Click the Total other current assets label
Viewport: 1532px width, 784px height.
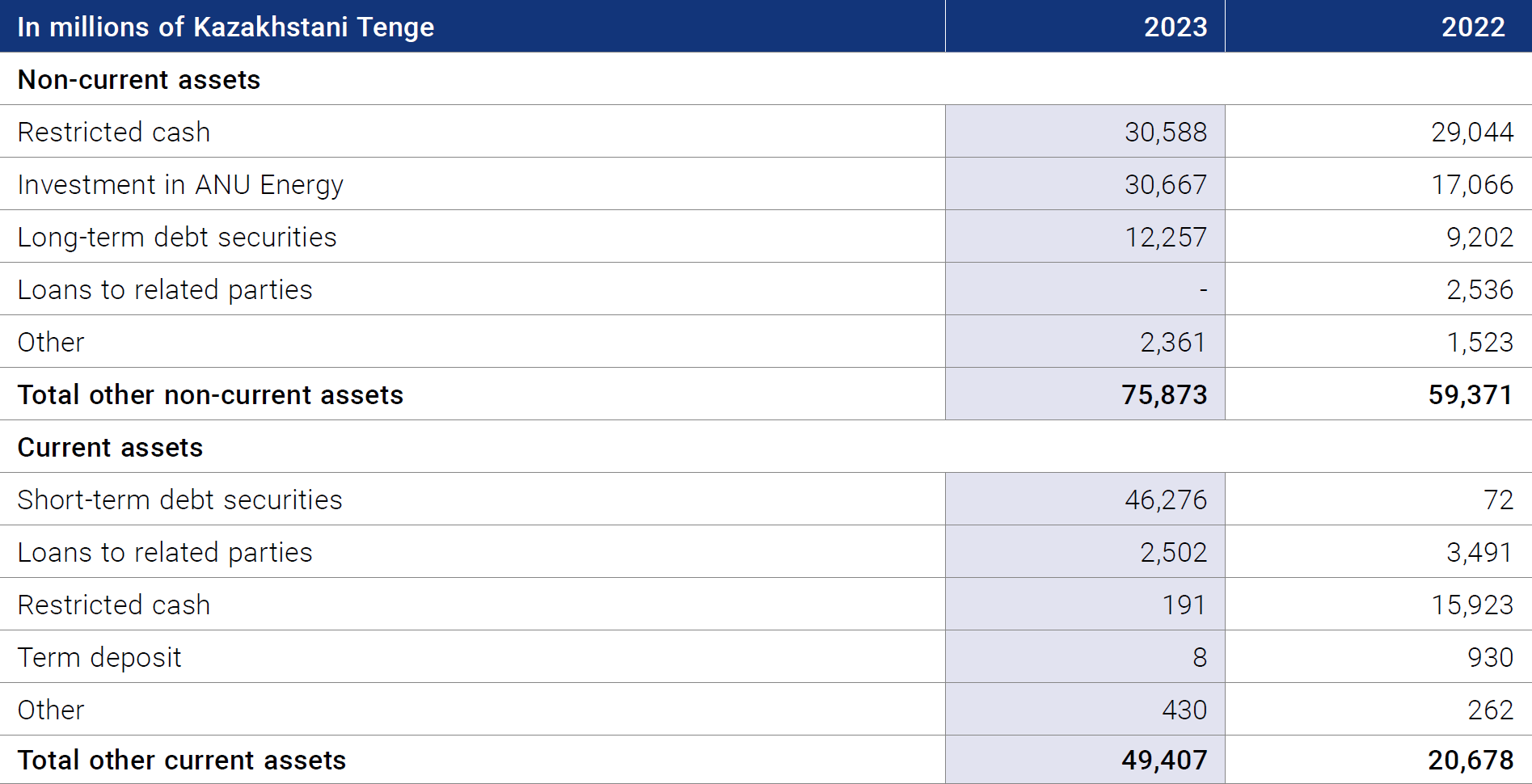(x=182, y=760)
